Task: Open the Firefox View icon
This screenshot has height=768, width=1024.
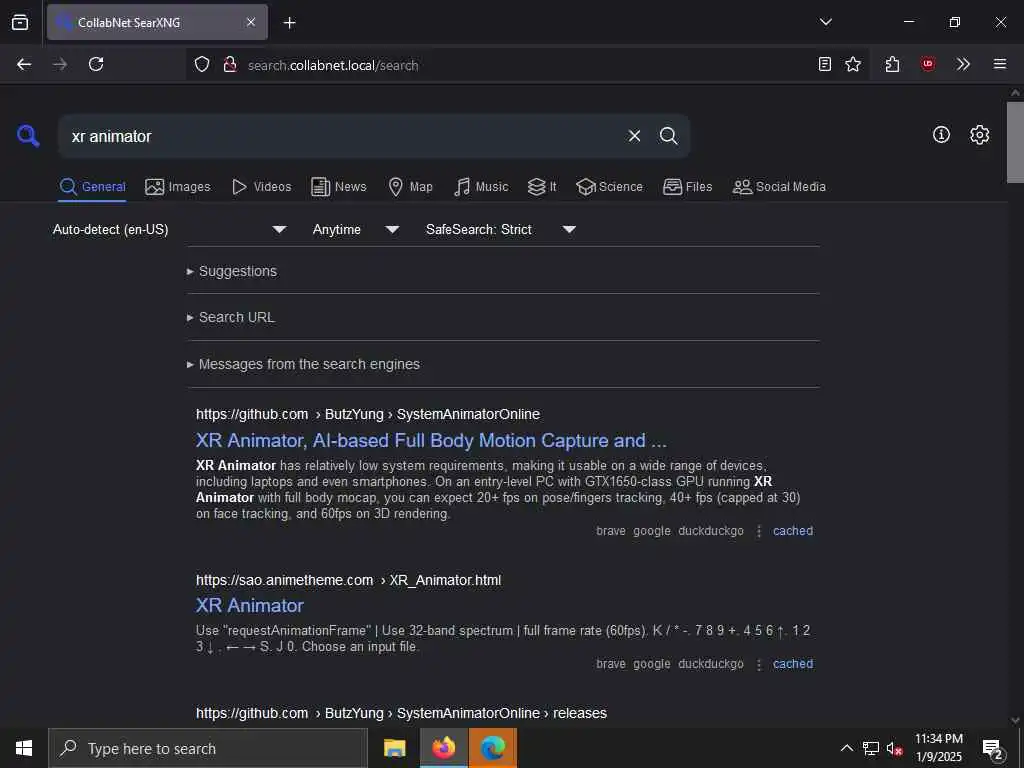Action: coord(20,22)
